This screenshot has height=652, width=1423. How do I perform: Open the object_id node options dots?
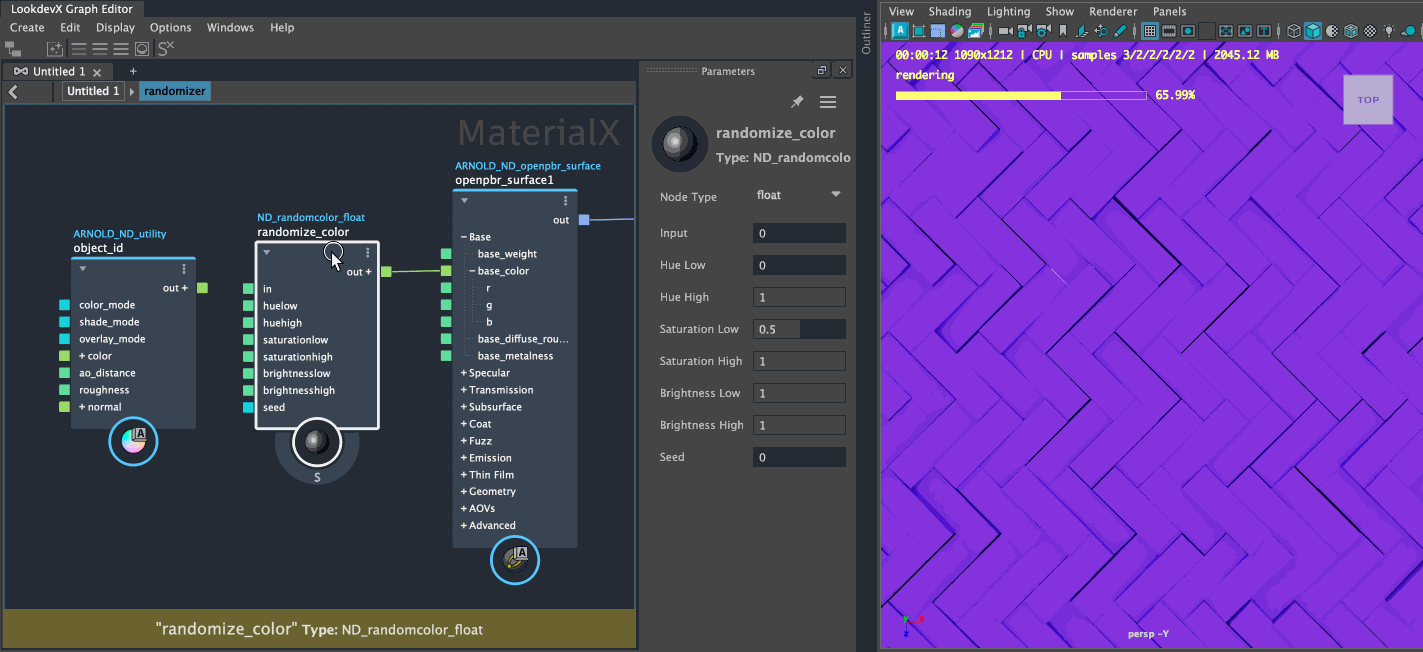[x=184, y=269]
